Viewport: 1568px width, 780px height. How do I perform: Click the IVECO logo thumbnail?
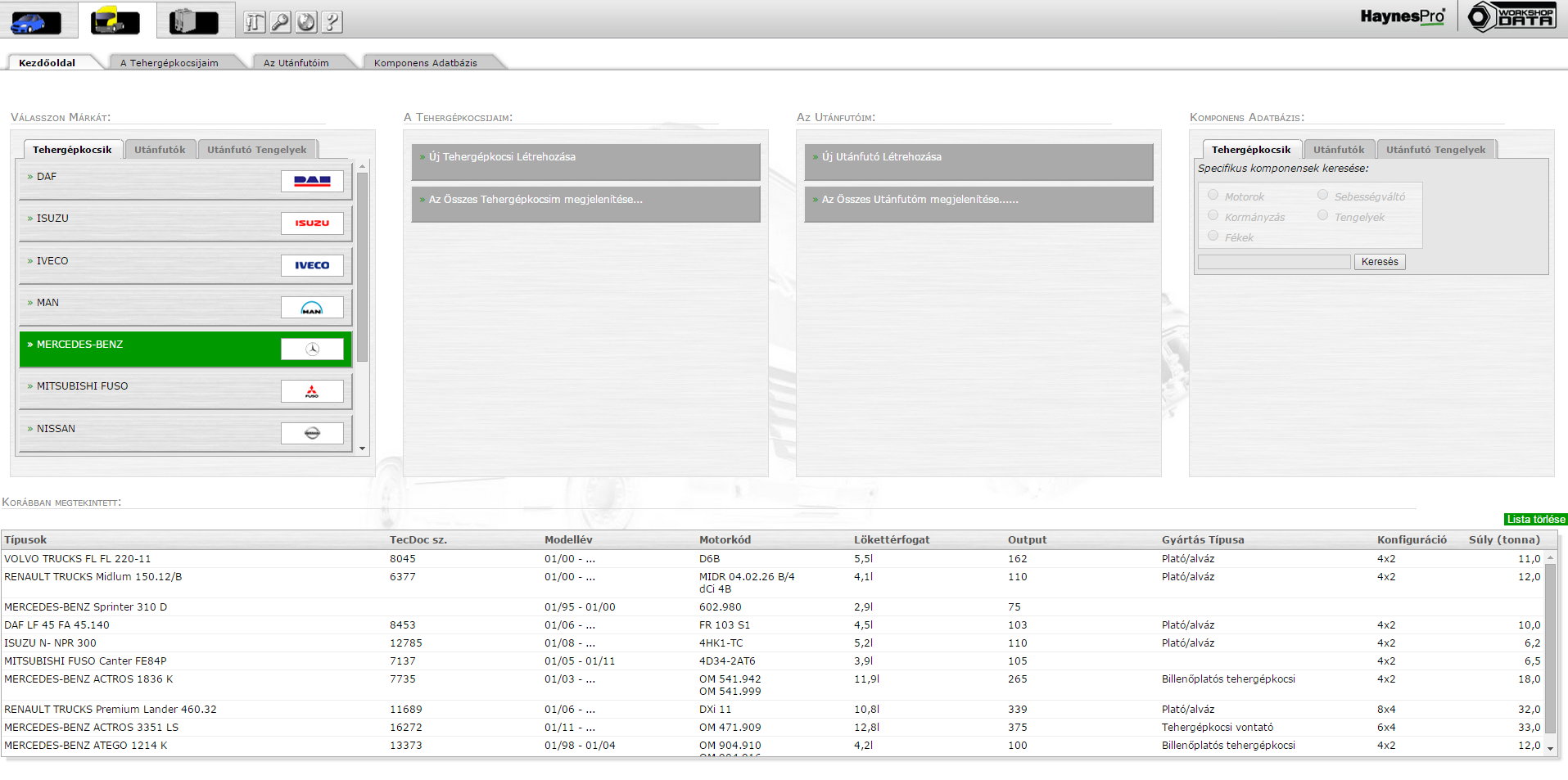point(312,265)
